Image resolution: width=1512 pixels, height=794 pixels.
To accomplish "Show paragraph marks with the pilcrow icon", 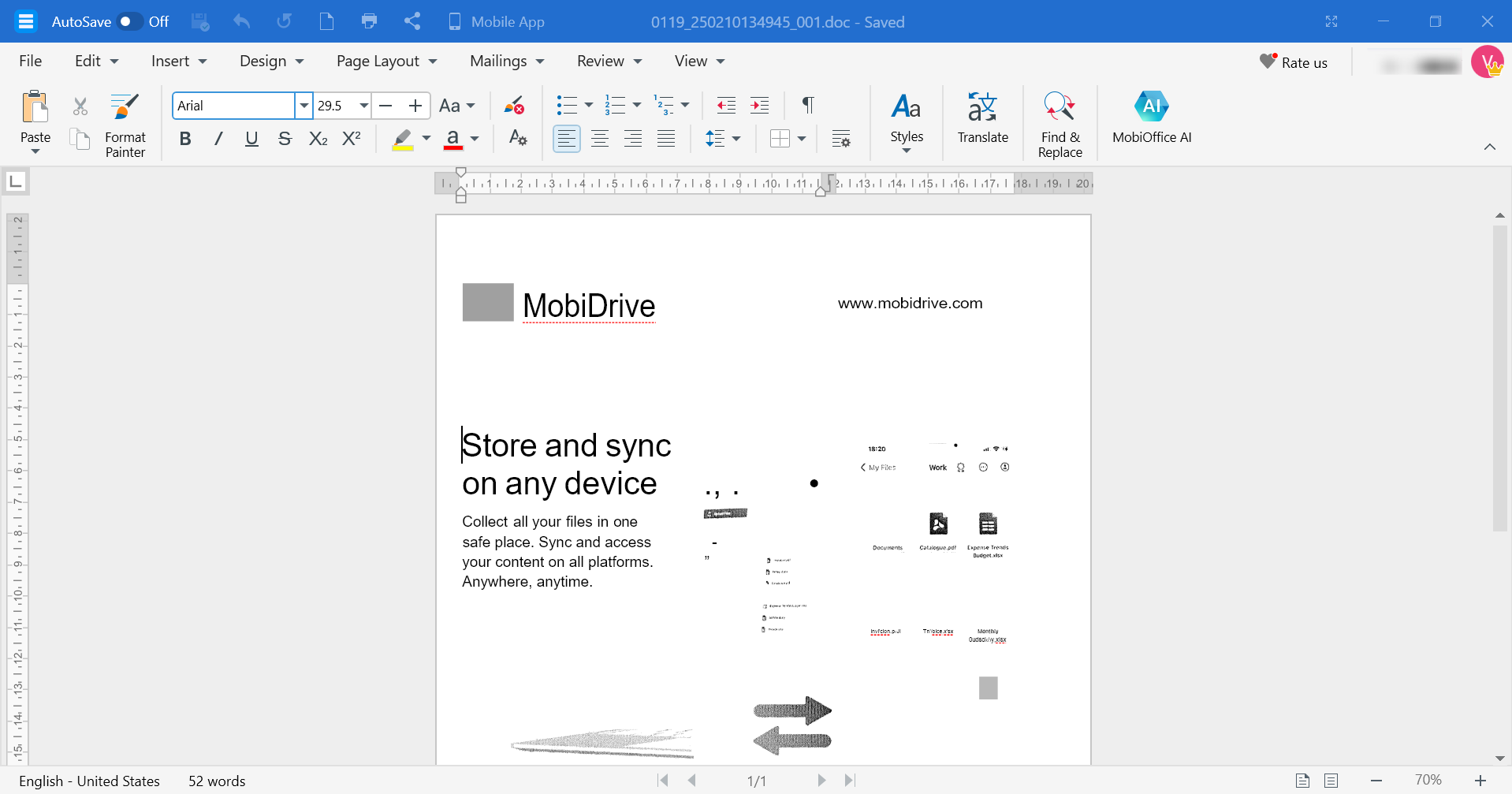I will [x=808, y=105].
